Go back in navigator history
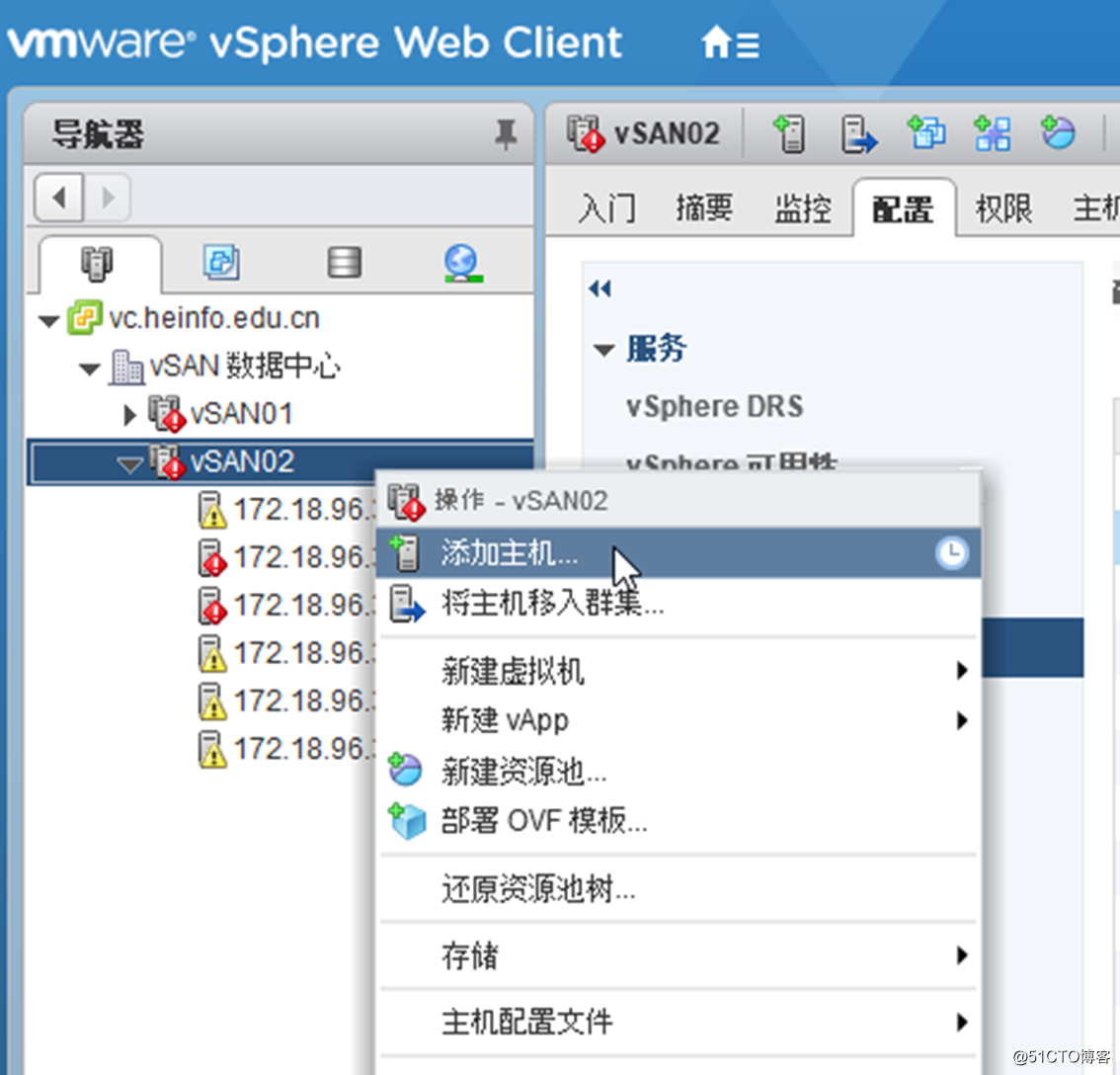The height and width of the screenshot is (1075, 1120). pos(59,198)
